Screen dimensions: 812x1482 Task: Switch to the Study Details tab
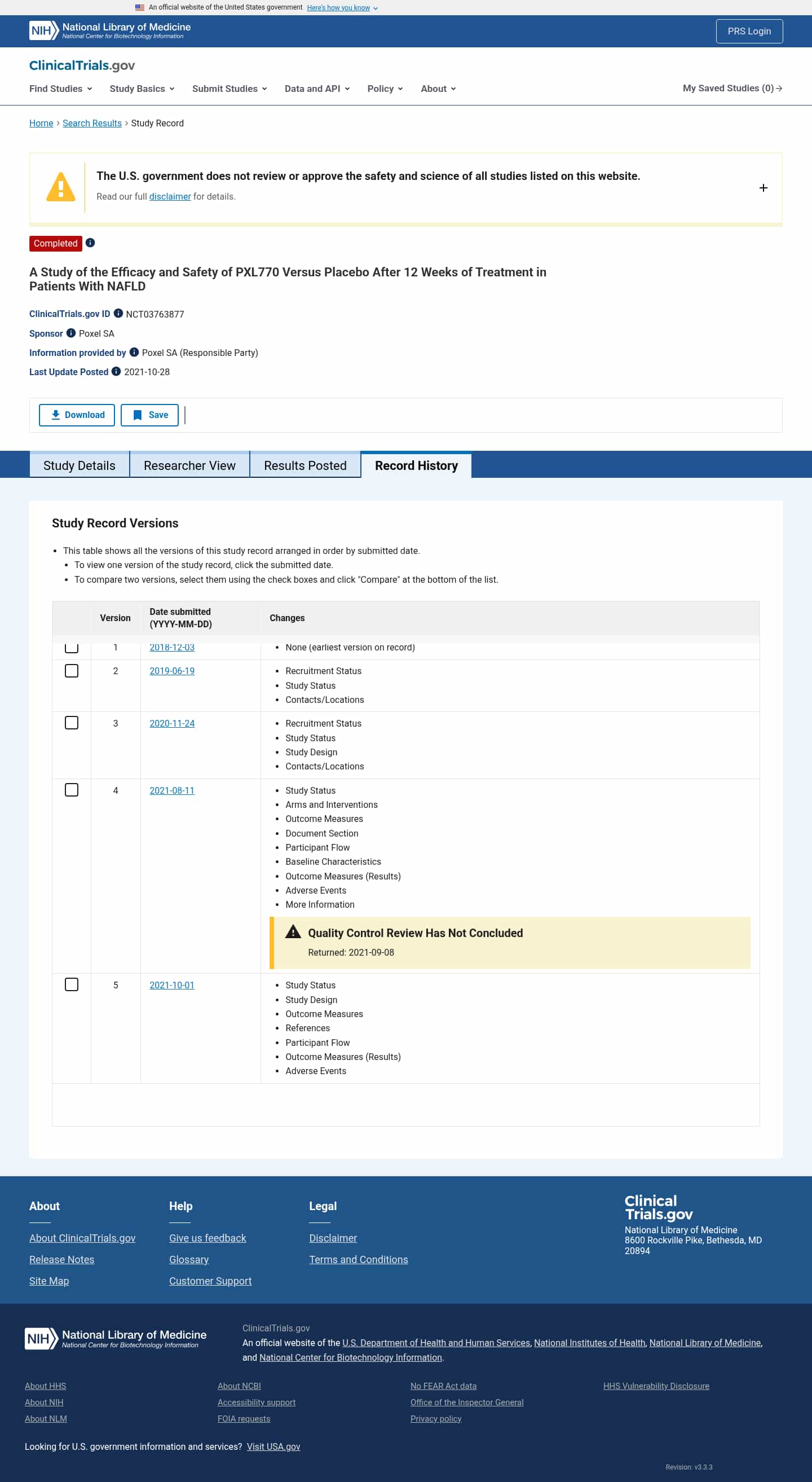[80, 465]
